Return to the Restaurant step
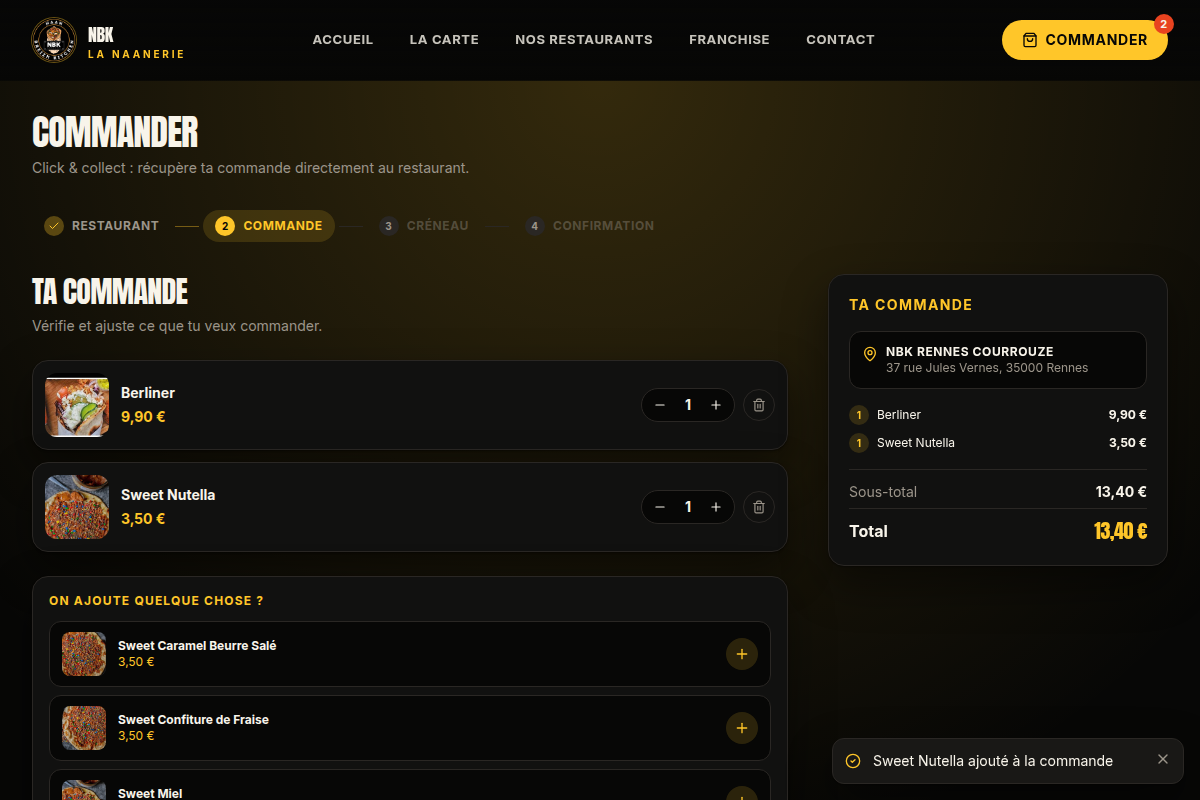The height and width of the screenshot is (800, 1200). 102,226
